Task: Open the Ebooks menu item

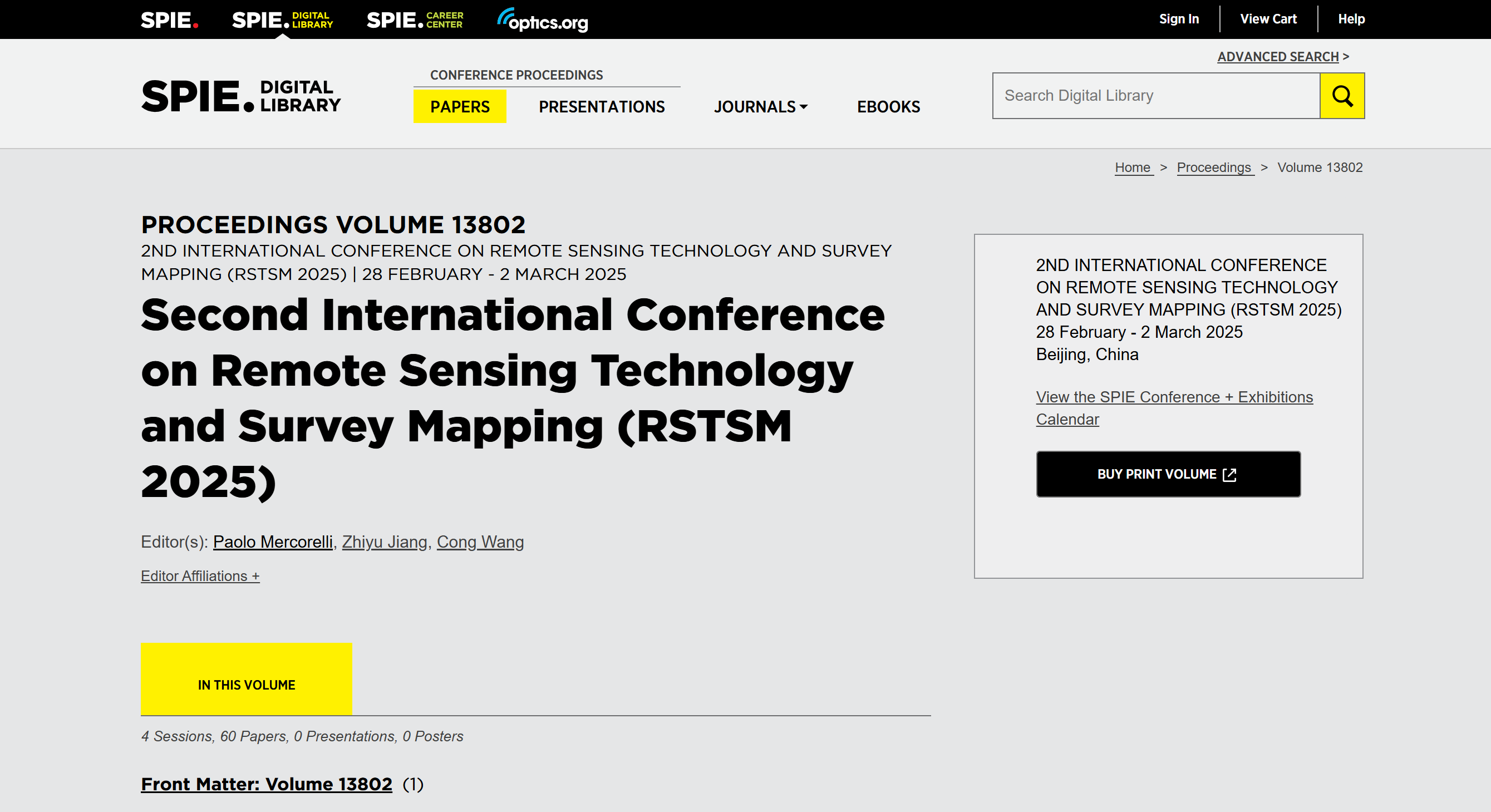Action: tap(888, 107)
